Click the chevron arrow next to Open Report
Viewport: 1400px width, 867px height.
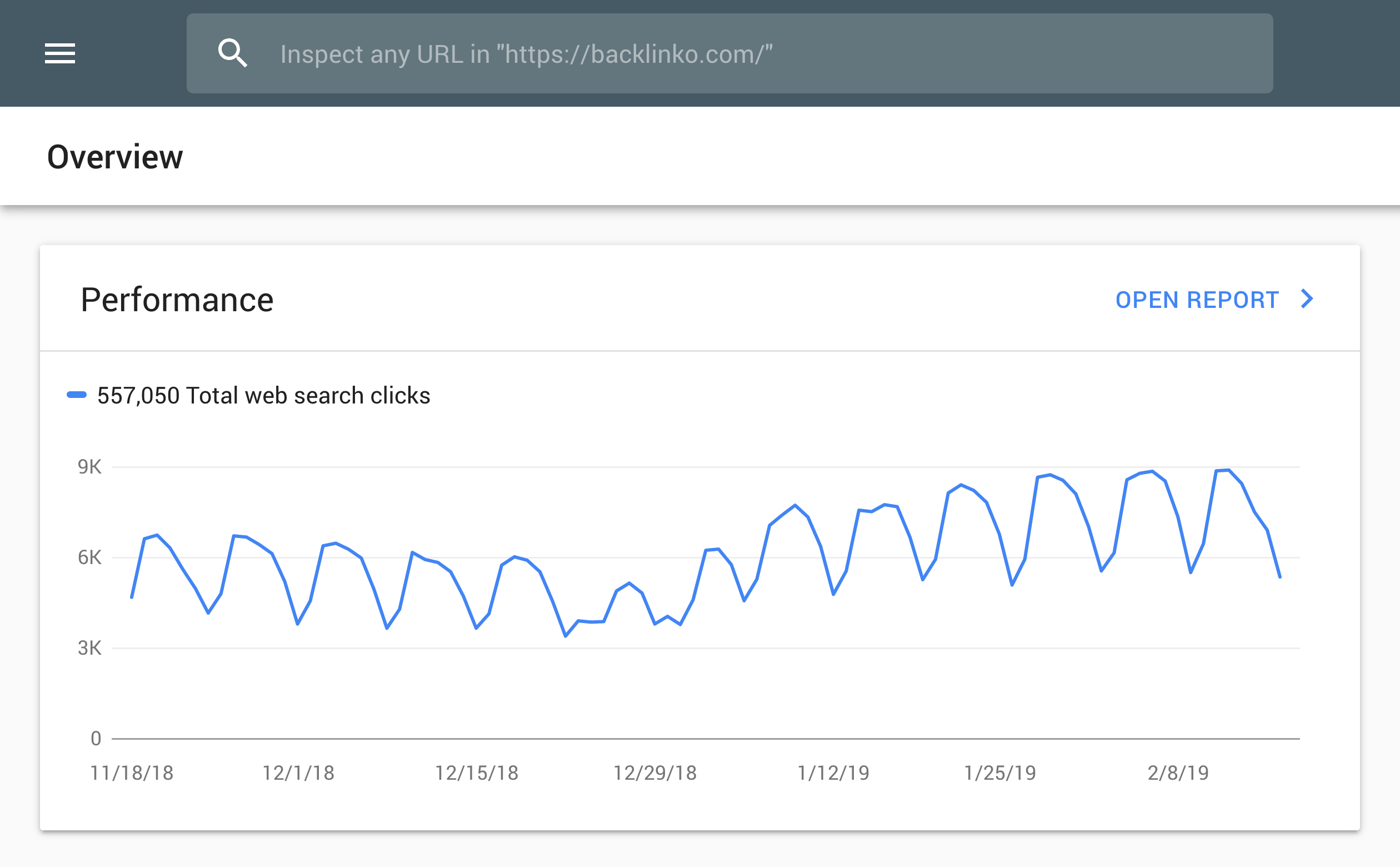[1307, 299]
